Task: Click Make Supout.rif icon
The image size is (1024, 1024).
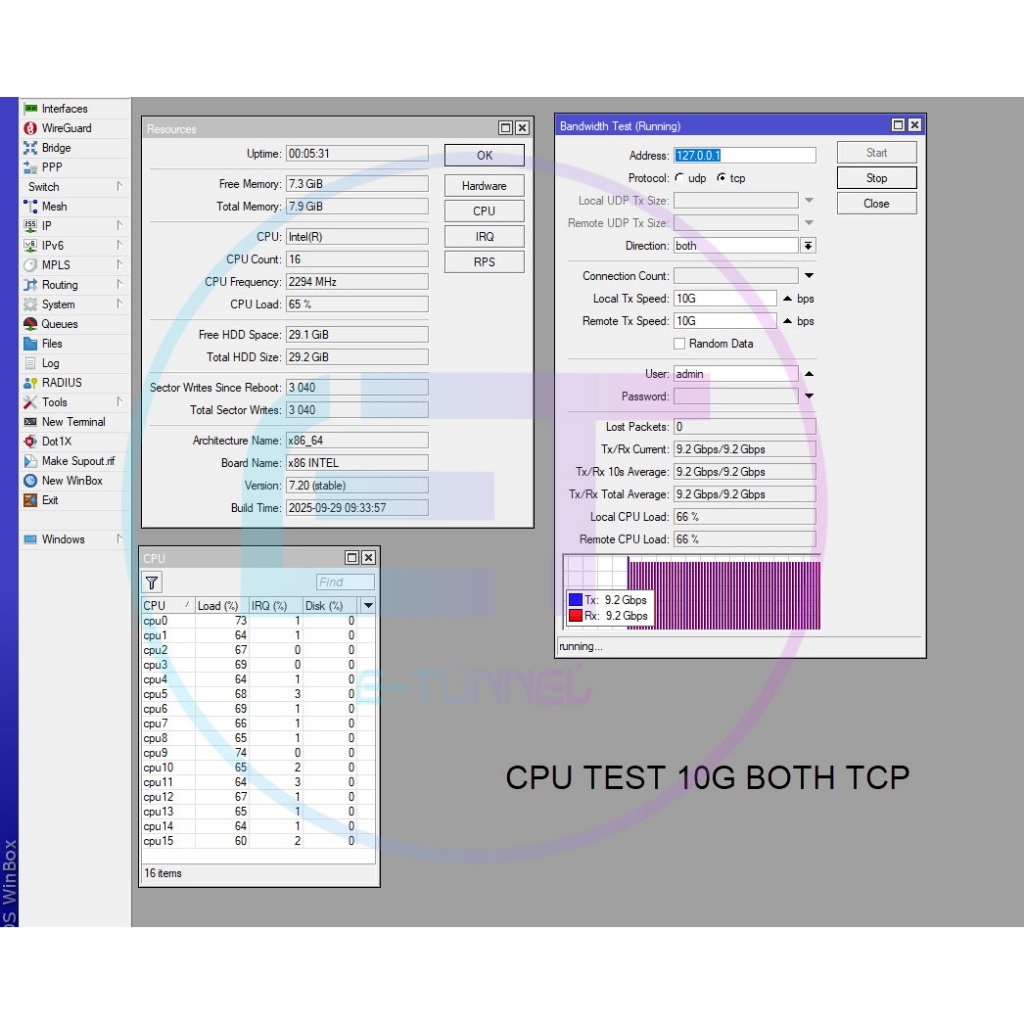Action: 30,461
